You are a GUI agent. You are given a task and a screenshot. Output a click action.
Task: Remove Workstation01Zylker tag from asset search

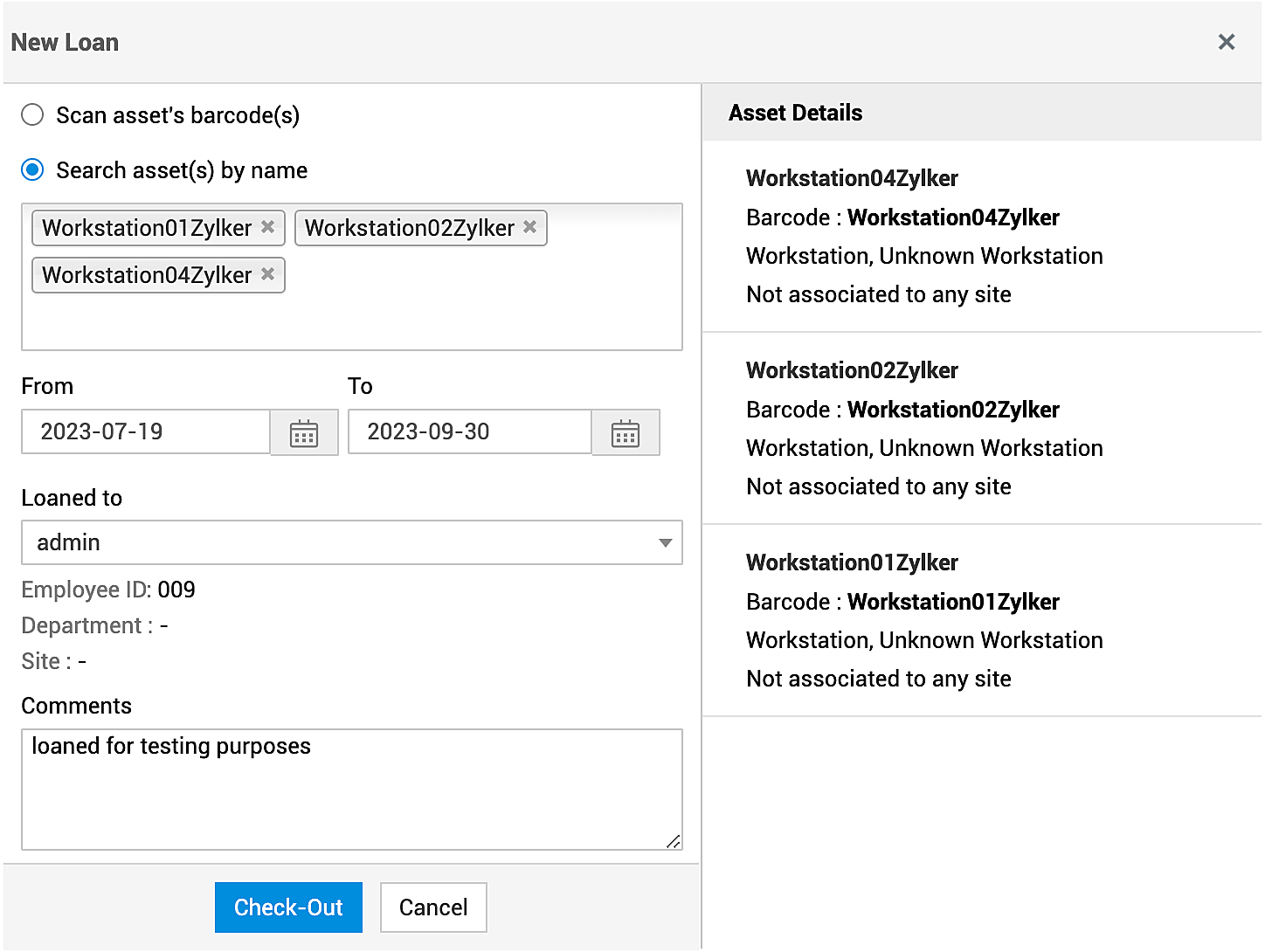[268, 227]
